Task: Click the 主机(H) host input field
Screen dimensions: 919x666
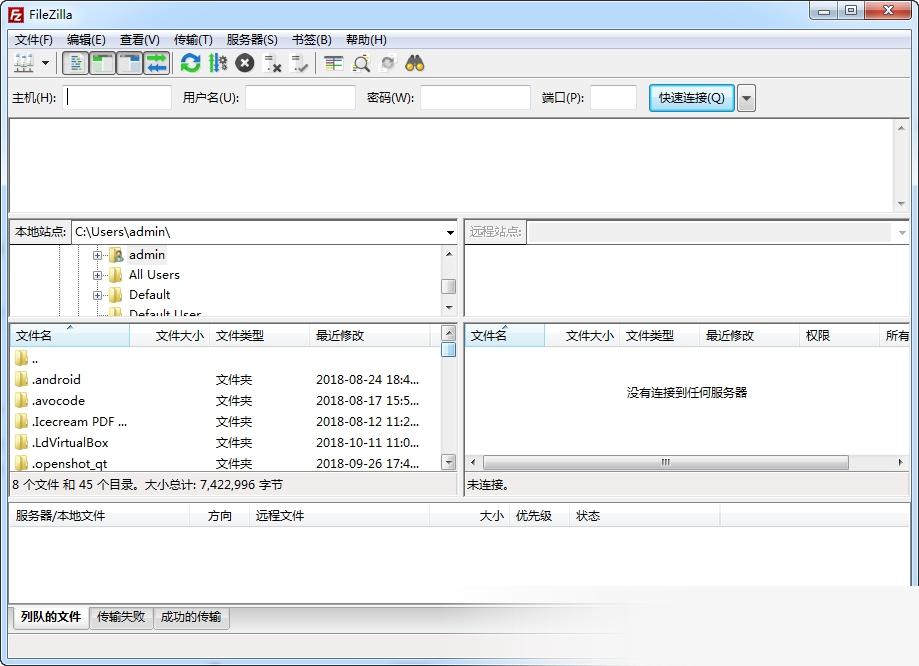Action: [x=117, y=97]
